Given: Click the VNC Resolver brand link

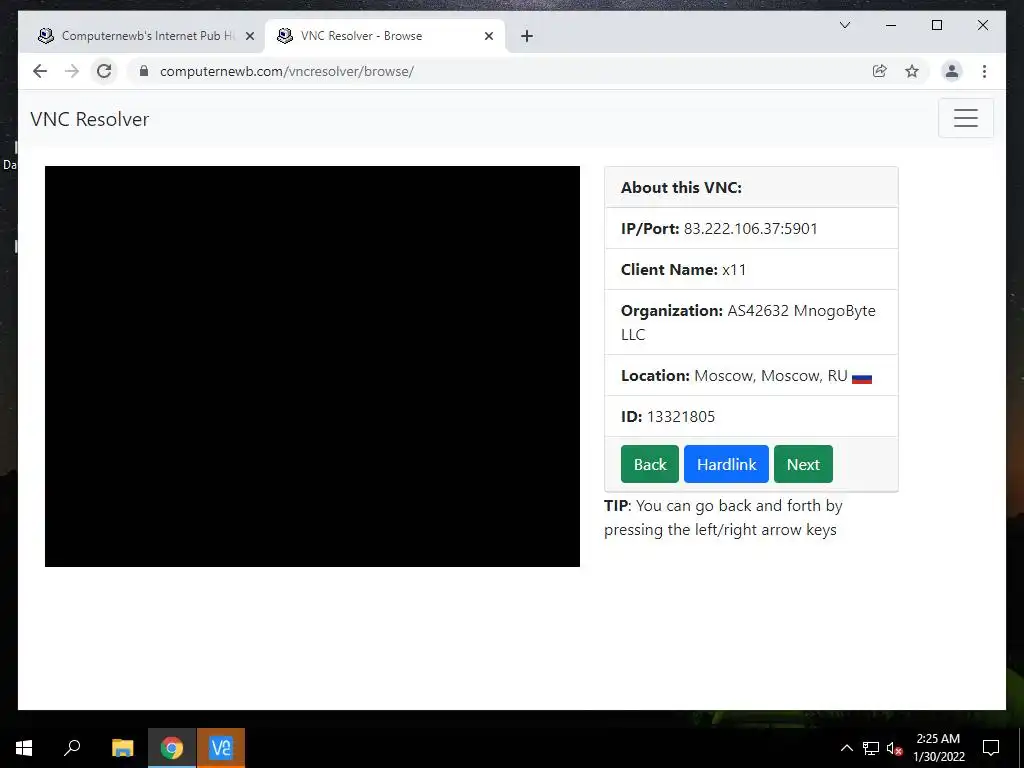Looking at the screenshot, I should [89, 119].
